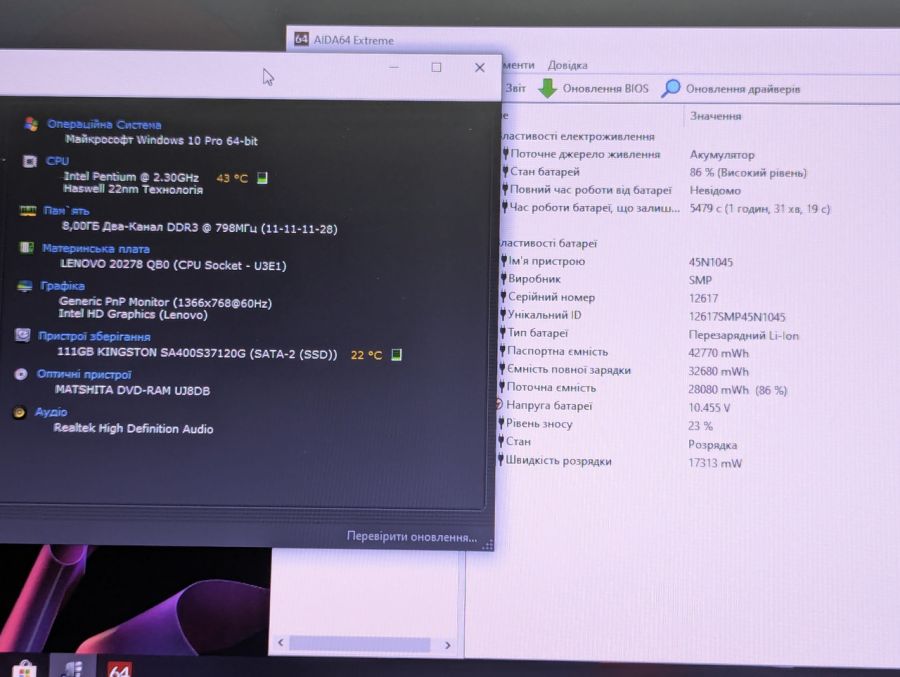
Task: Open the Пристрої зберігання section link
Action: [x=94, y=336]
